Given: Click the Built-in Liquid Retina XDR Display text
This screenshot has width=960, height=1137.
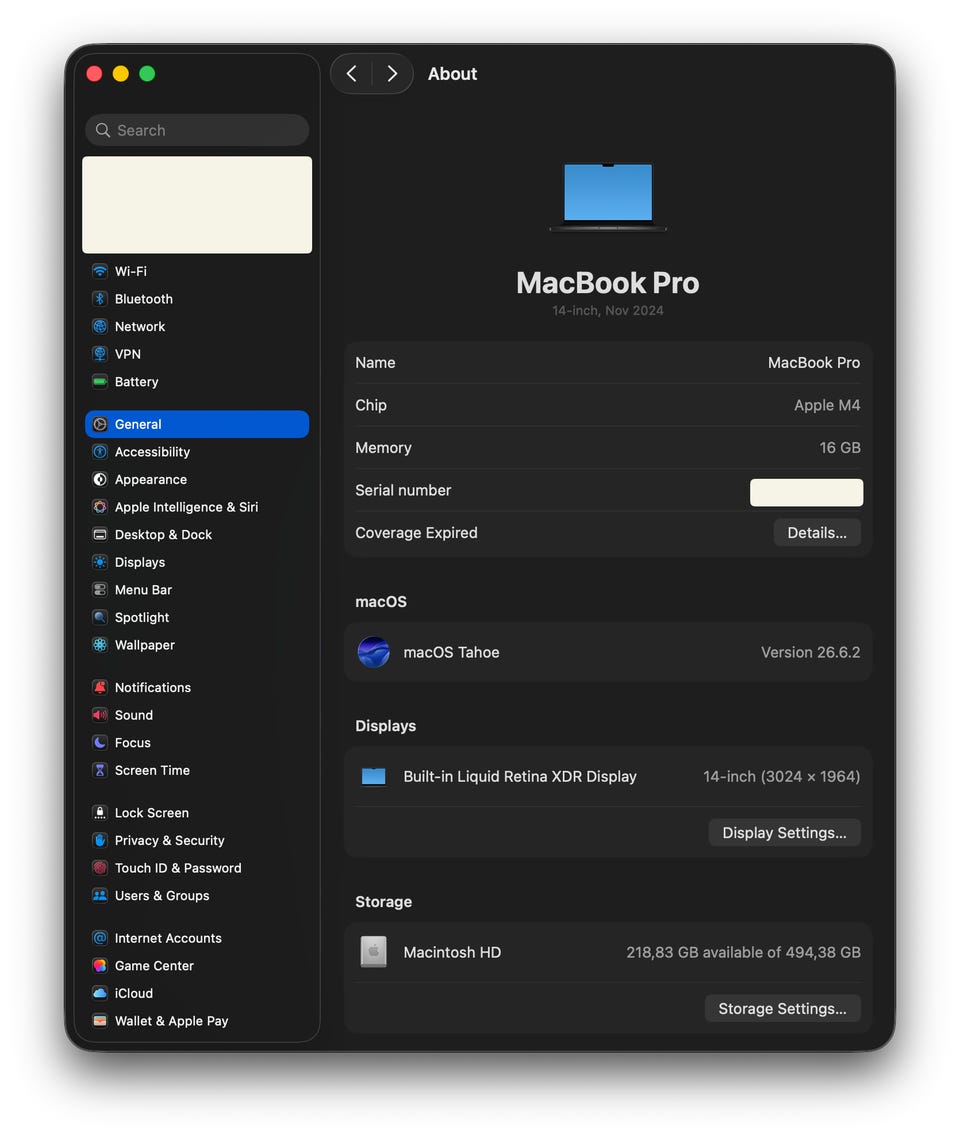Looking at the screenshot, I should [520, 777].
